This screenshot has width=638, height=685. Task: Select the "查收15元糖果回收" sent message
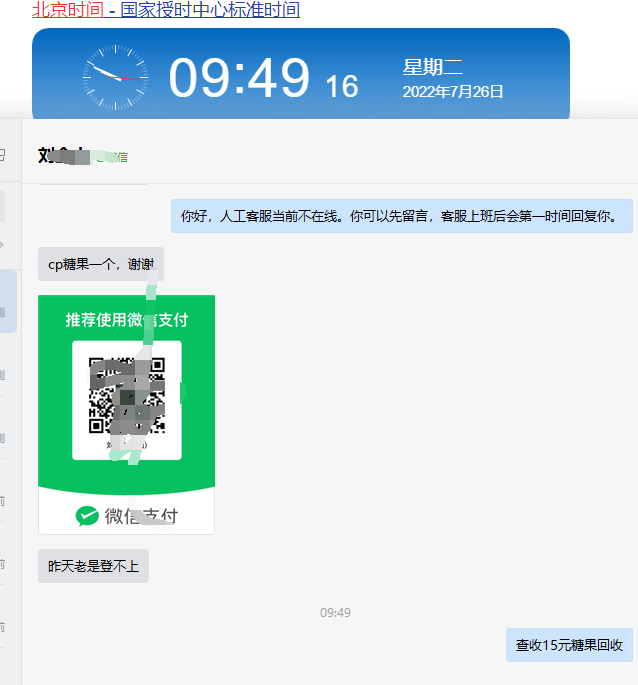coord(569,645)
